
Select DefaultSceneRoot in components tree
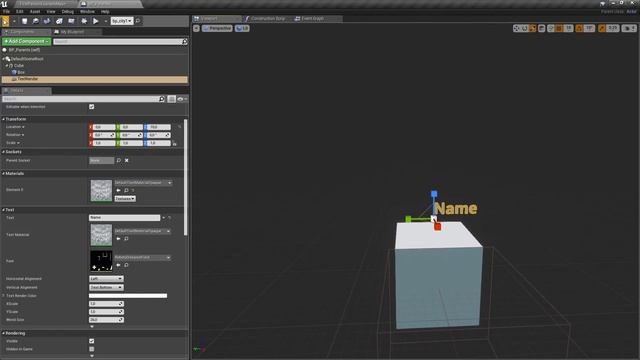(27, 59)
